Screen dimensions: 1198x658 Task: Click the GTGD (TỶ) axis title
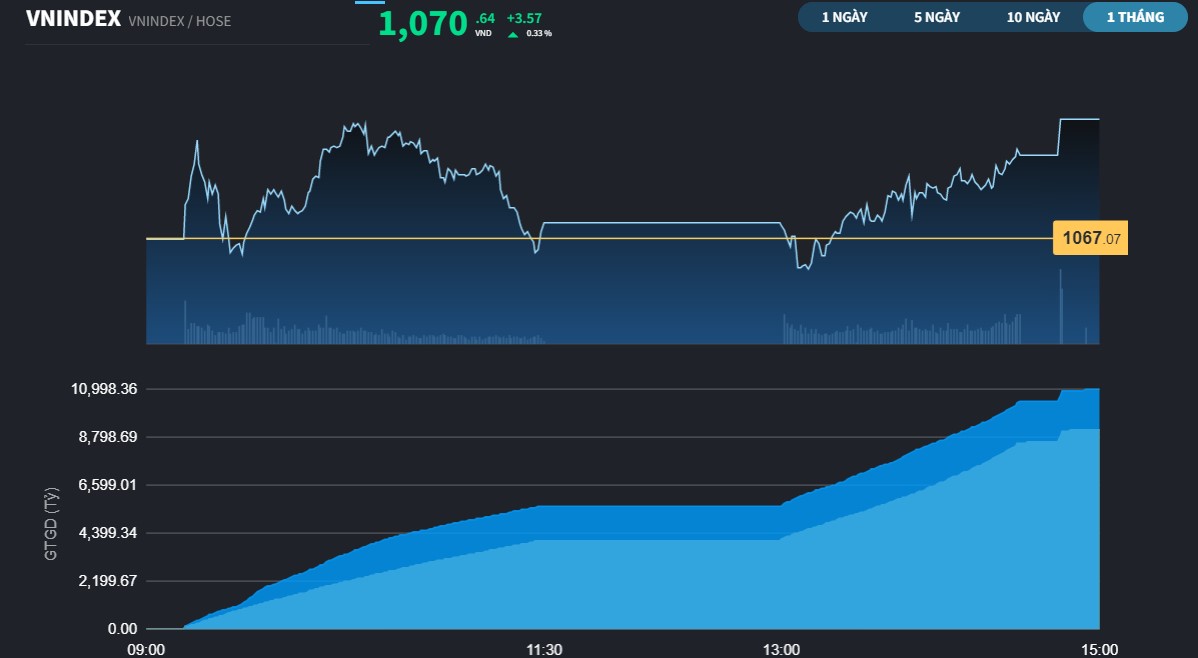click(x=51, y=522)
